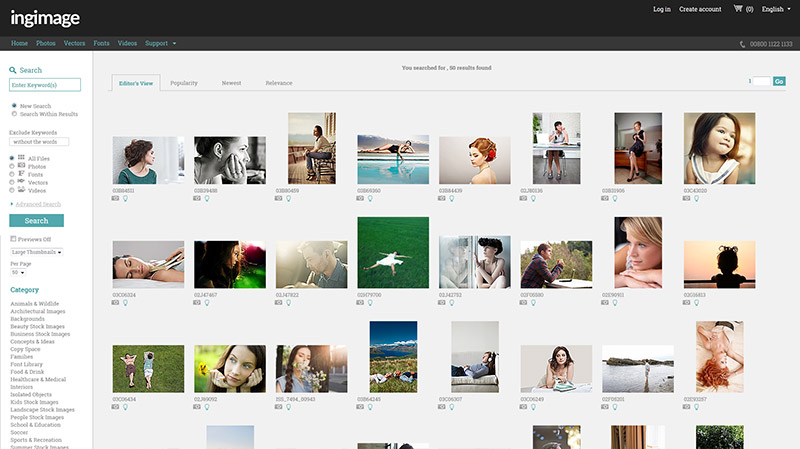Click the Enter Keyword(s) search field
The image size is (800, 449).
[x=45, y=86]
